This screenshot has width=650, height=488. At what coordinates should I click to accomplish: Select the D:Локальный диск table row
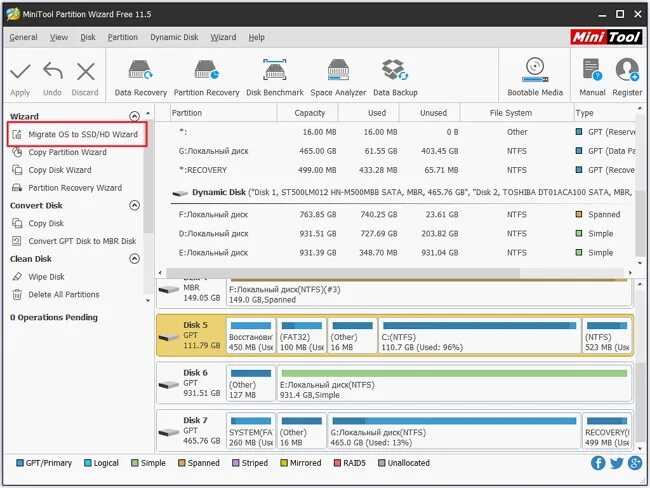(x=402, y=233)
